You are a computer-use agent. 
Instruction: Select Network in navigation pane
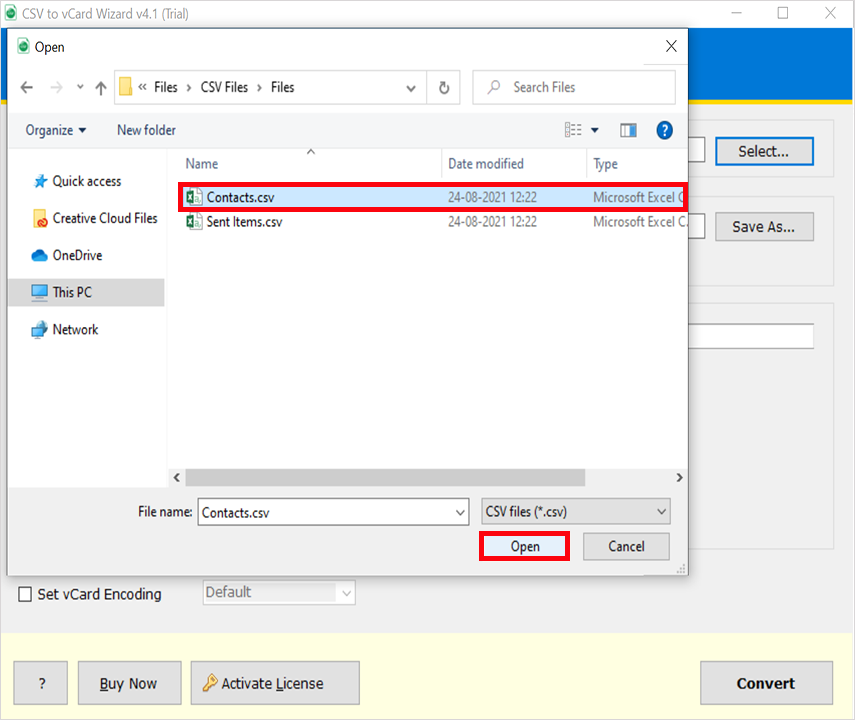point(75,329)
